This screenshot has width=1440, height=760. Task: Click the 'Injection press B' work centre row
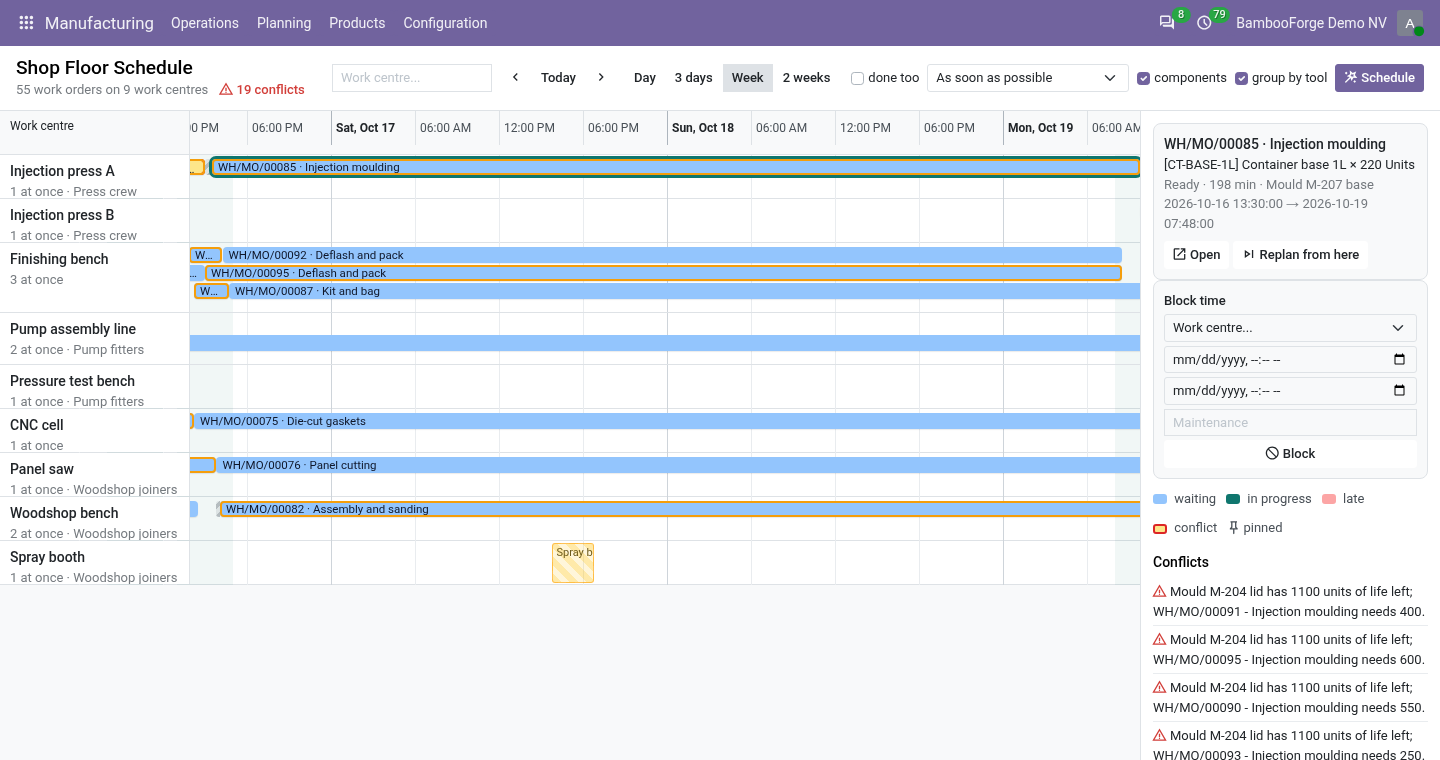[x=95, y=221]
